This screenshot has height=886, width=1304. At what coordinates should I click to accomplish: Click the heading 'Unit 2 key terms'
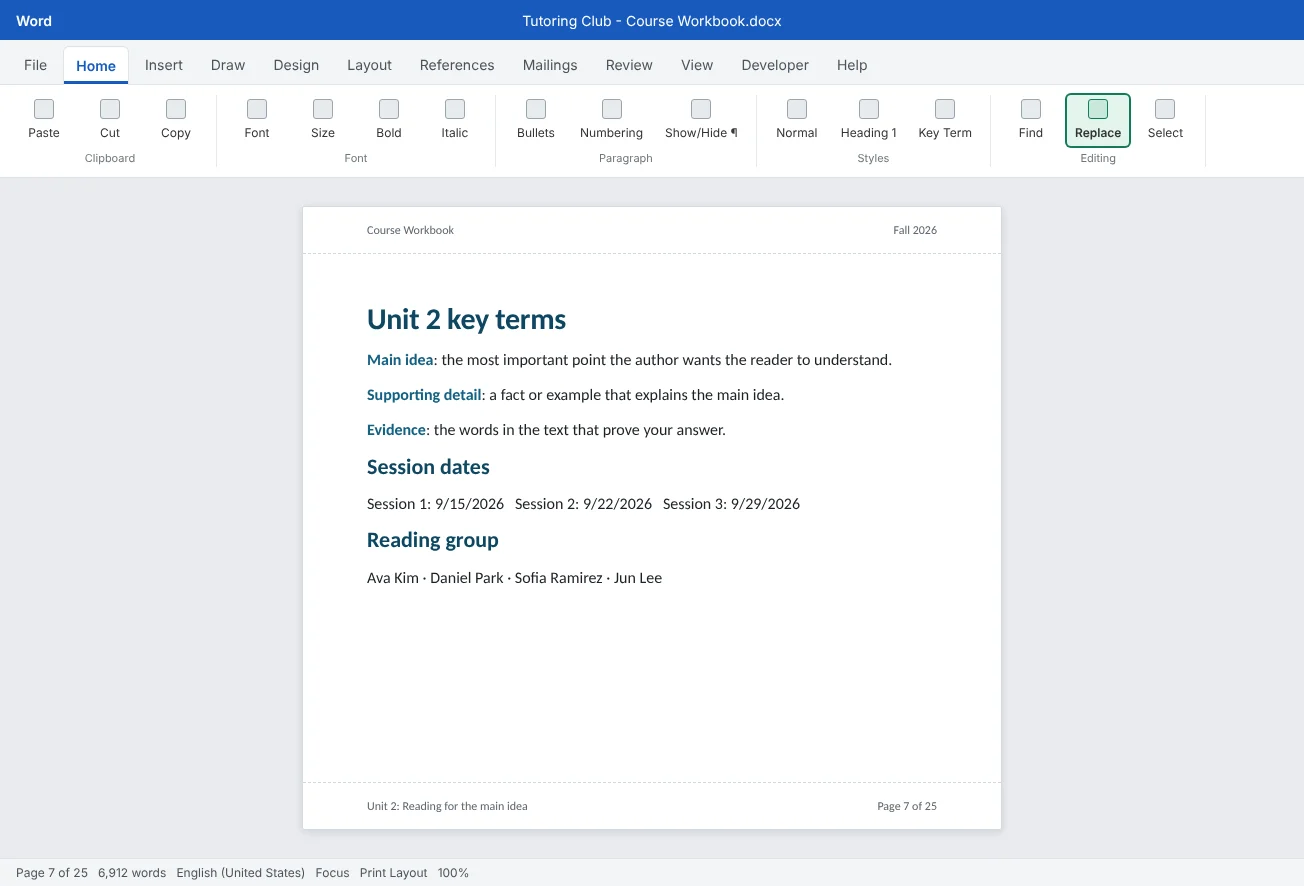coord(466,320)
